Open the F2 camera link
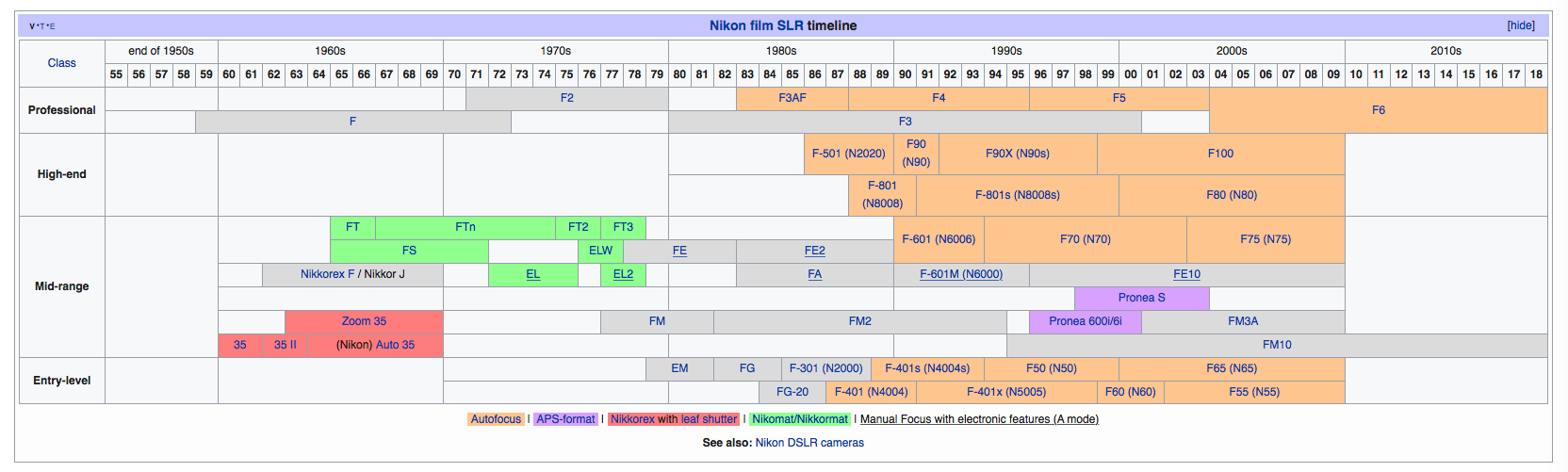1568x472 pixels. click(x=566, y=98)
